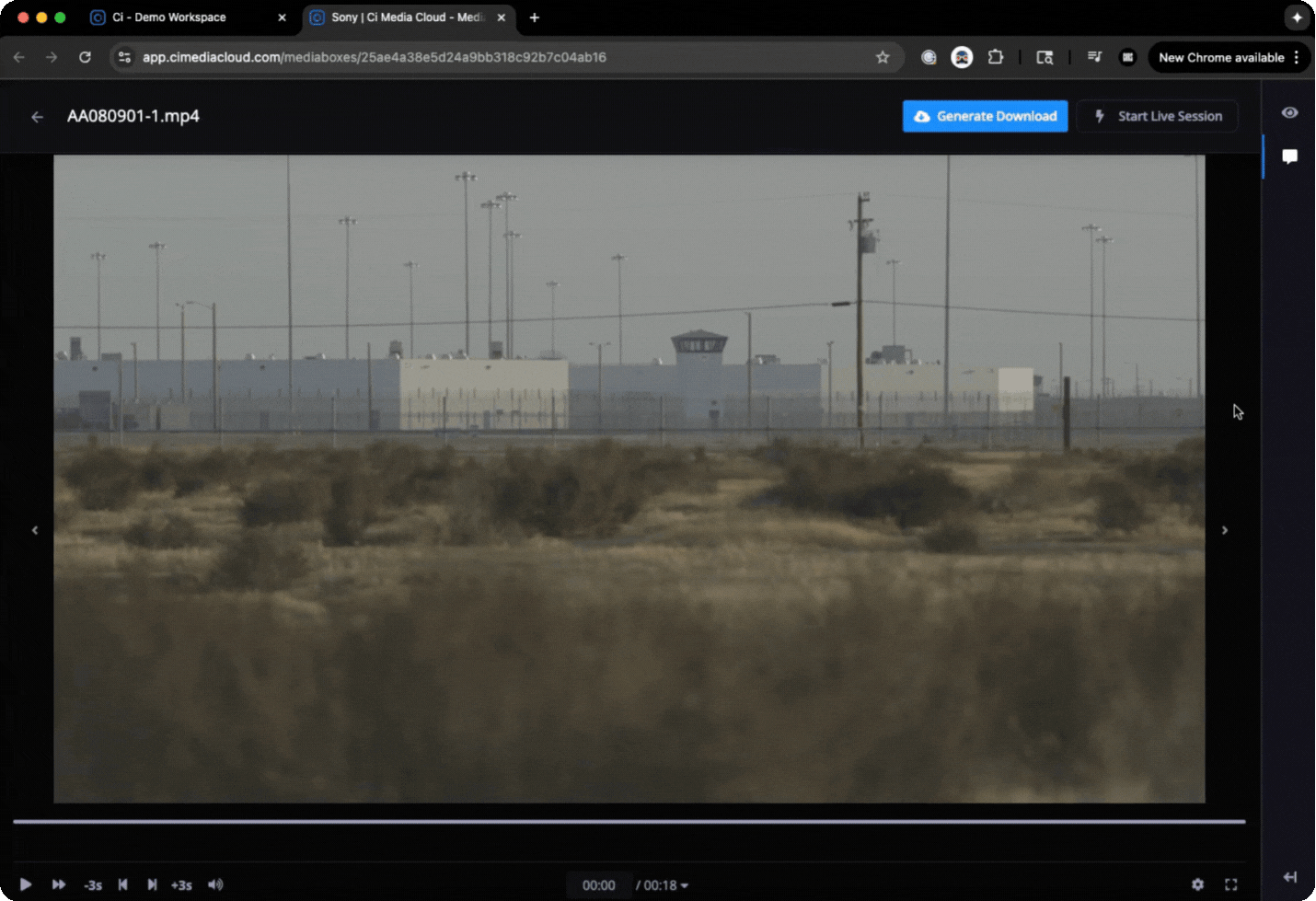Skip forward 3 seconds in the video
This screenshot has height=901, width=1316.
[x=181, y=885]
